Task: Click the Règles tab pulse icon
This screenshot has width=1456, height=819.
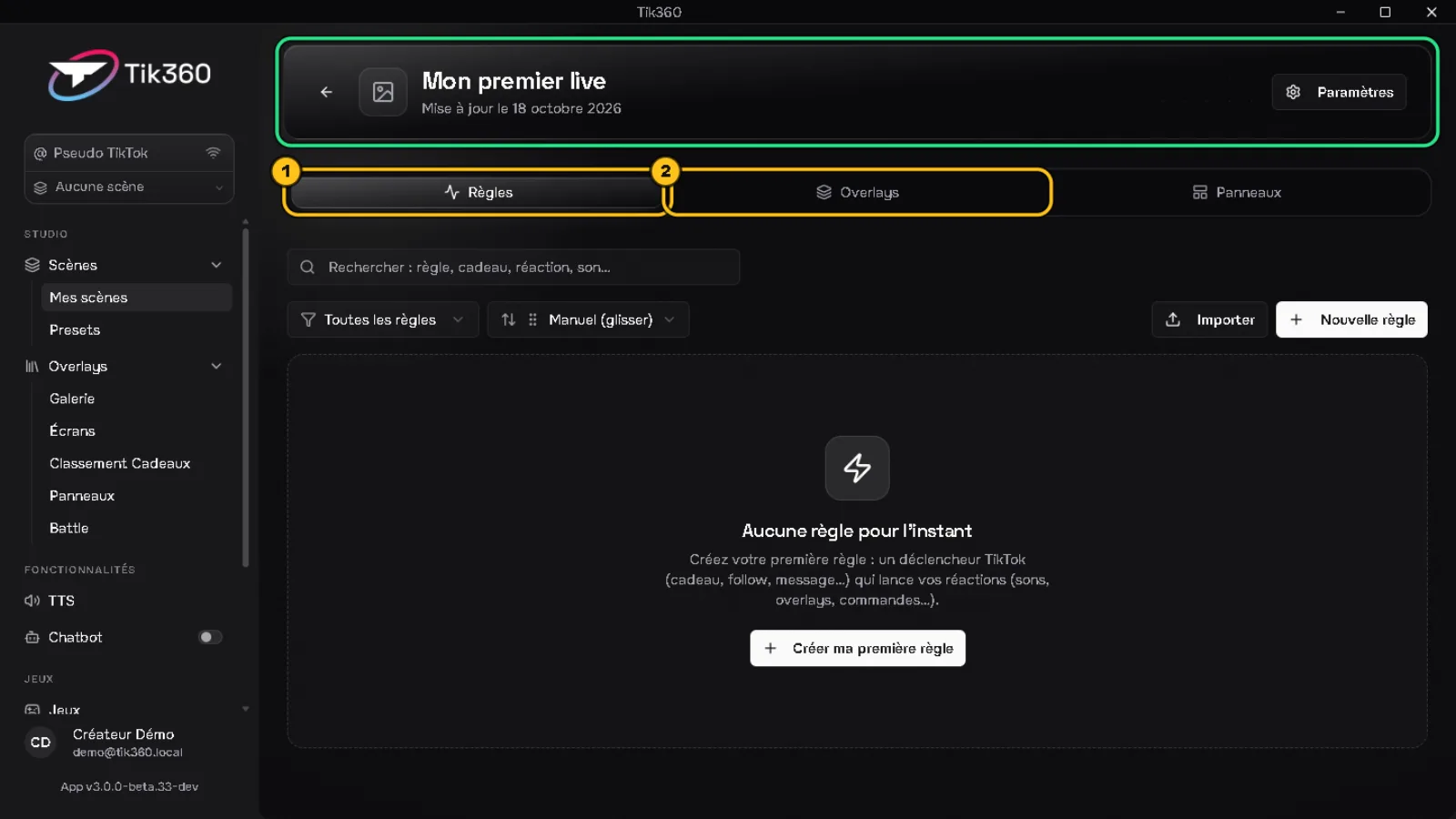Action: (x=451, y=192)
